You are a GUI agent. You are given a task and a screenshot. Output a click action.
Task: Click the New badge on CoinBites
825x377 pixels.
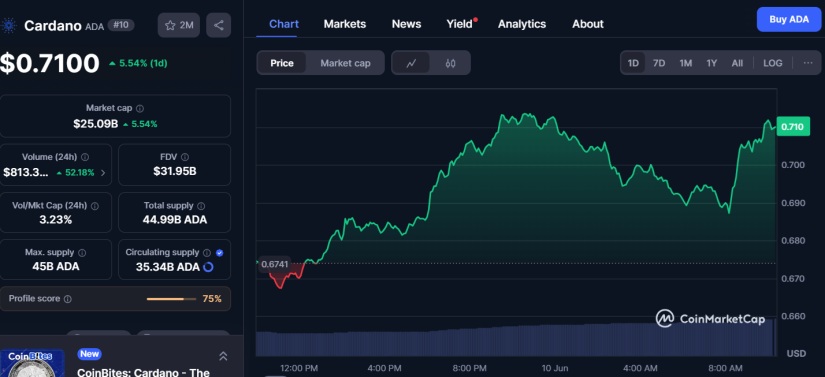coord(89,354)
